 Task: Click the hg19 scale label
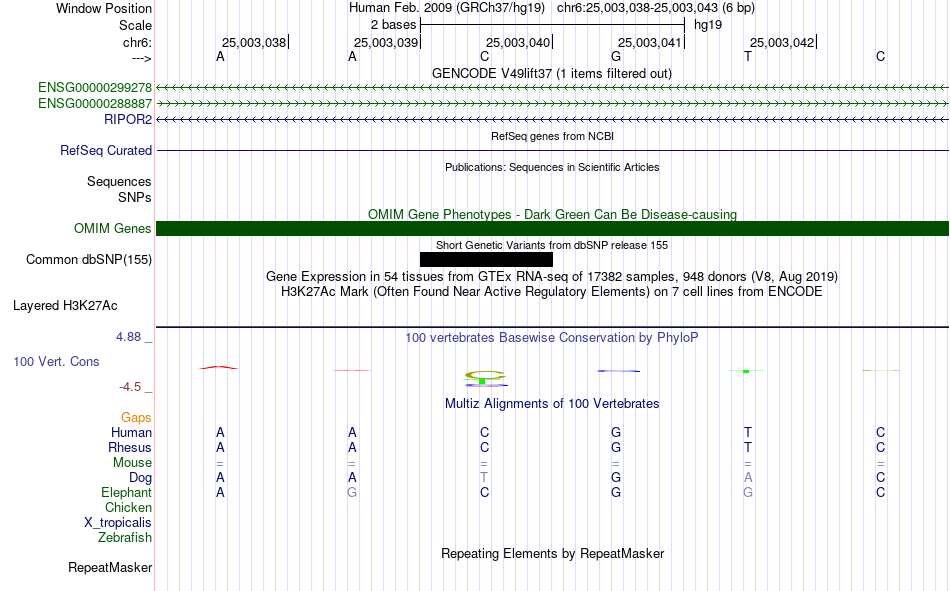coord(708,25)
